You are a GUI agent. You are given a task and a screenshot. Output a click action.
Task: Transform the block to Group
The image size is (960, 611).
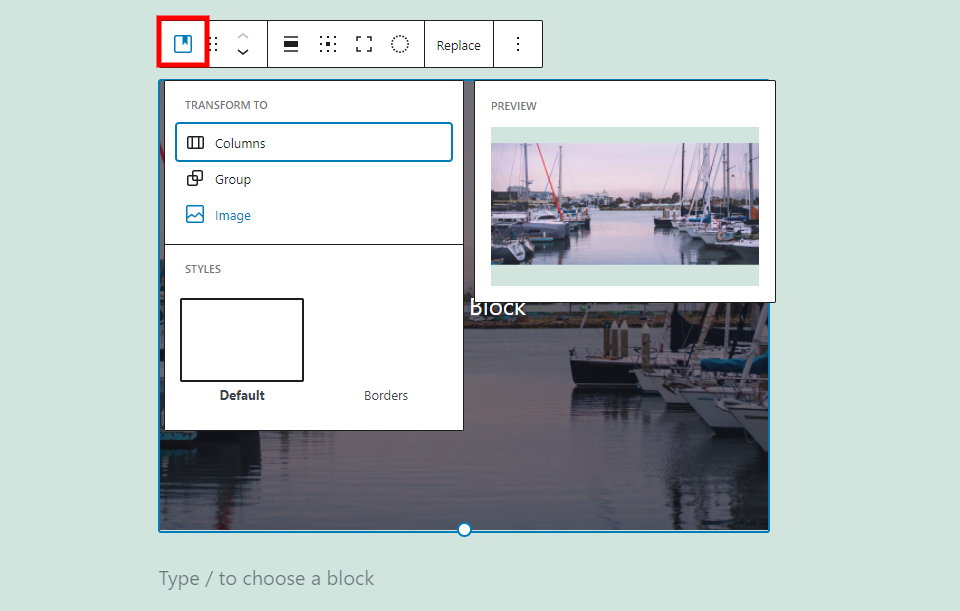pos(232,179)
